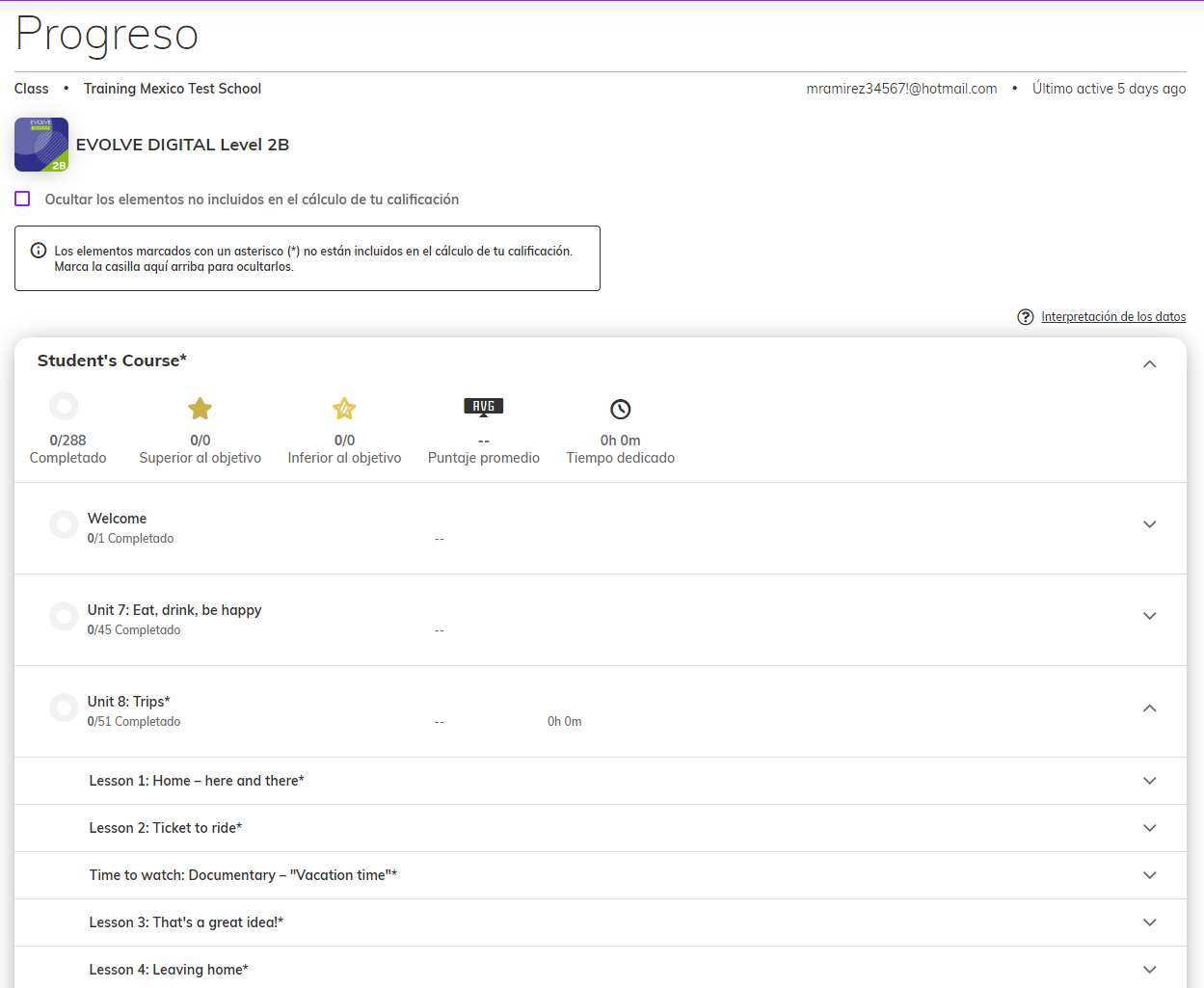Open the 'Interpretación de los datos' link
The height and width of the screenshot is (988, 1204).
tap(1113, 317)
